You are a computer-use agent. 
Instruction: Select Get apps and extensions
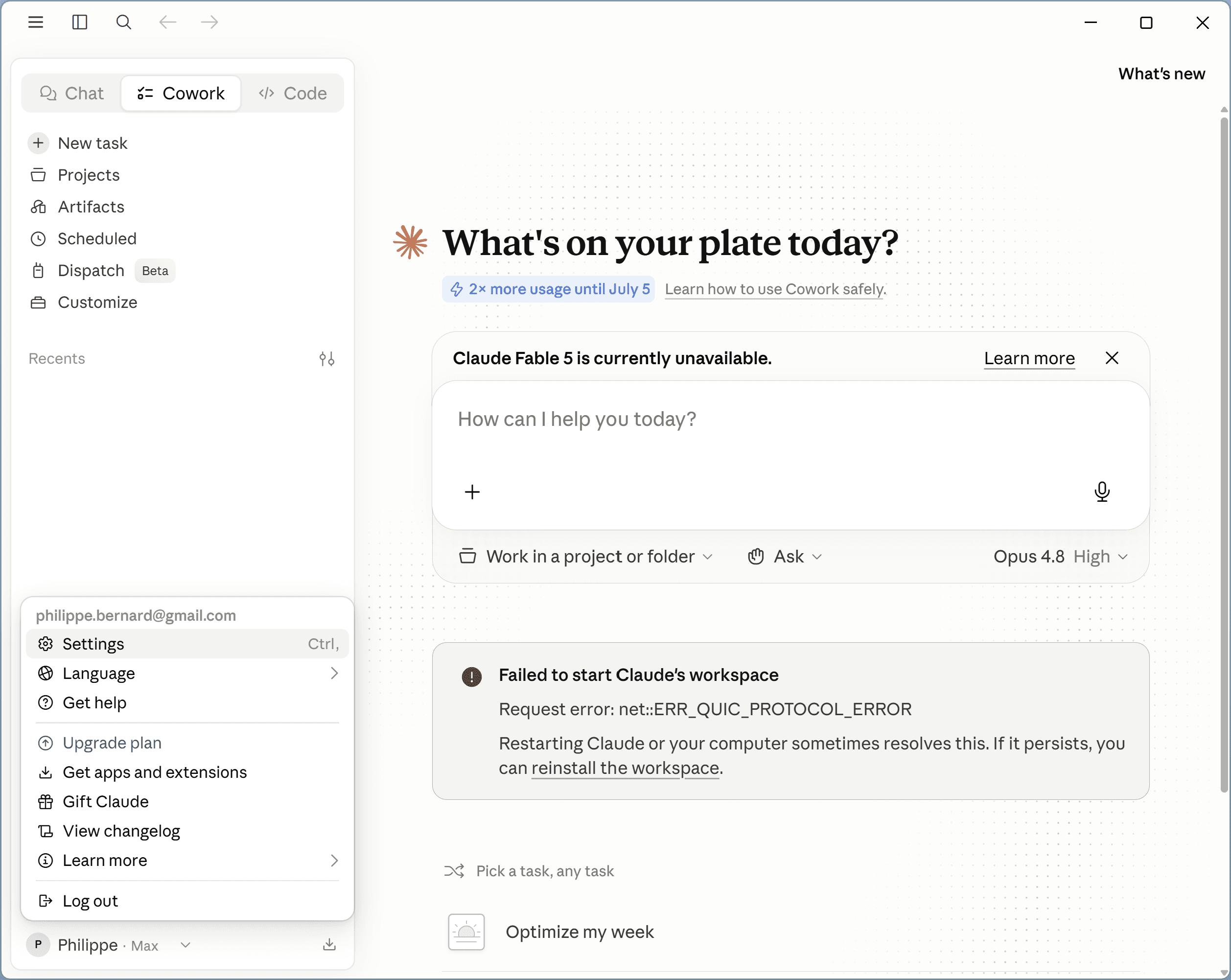click(187, 772)
